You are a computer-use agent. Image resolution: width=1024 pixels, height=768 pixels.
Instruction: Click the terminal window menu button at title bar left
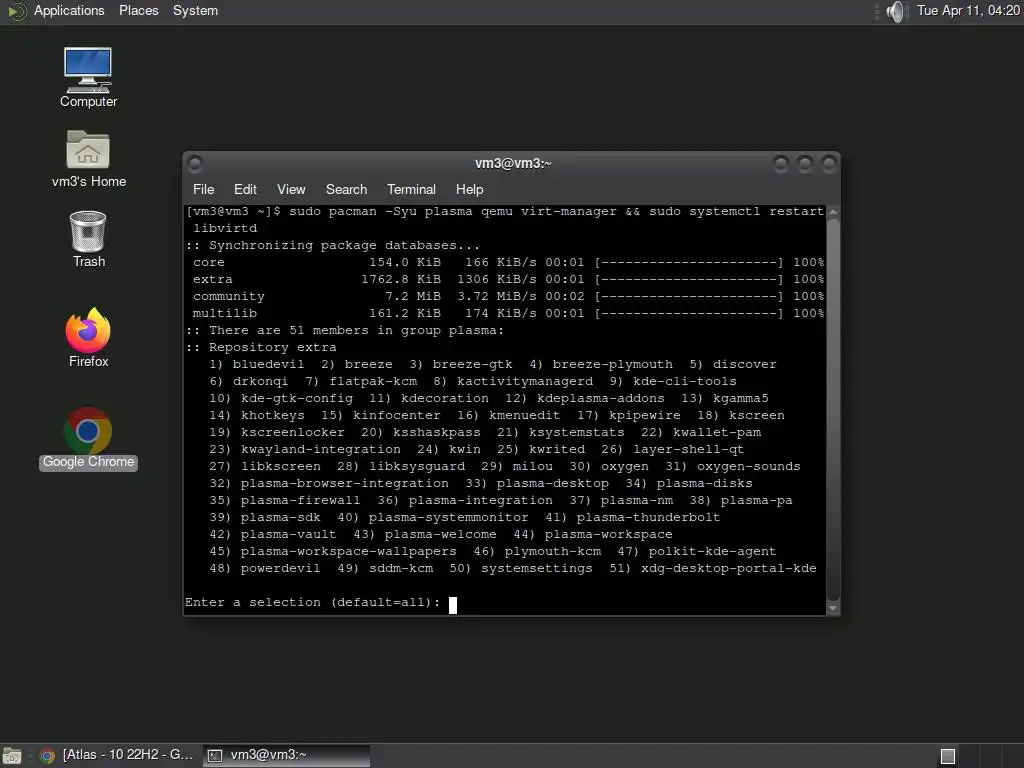[x=195, y=163]
